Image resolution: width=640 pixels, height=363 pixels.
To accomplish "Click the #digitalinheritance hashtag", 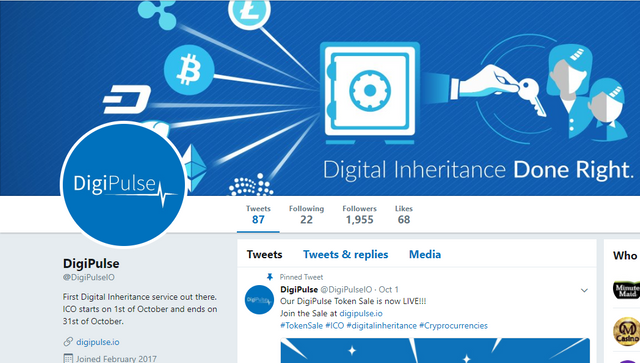I will click(382, 326).
